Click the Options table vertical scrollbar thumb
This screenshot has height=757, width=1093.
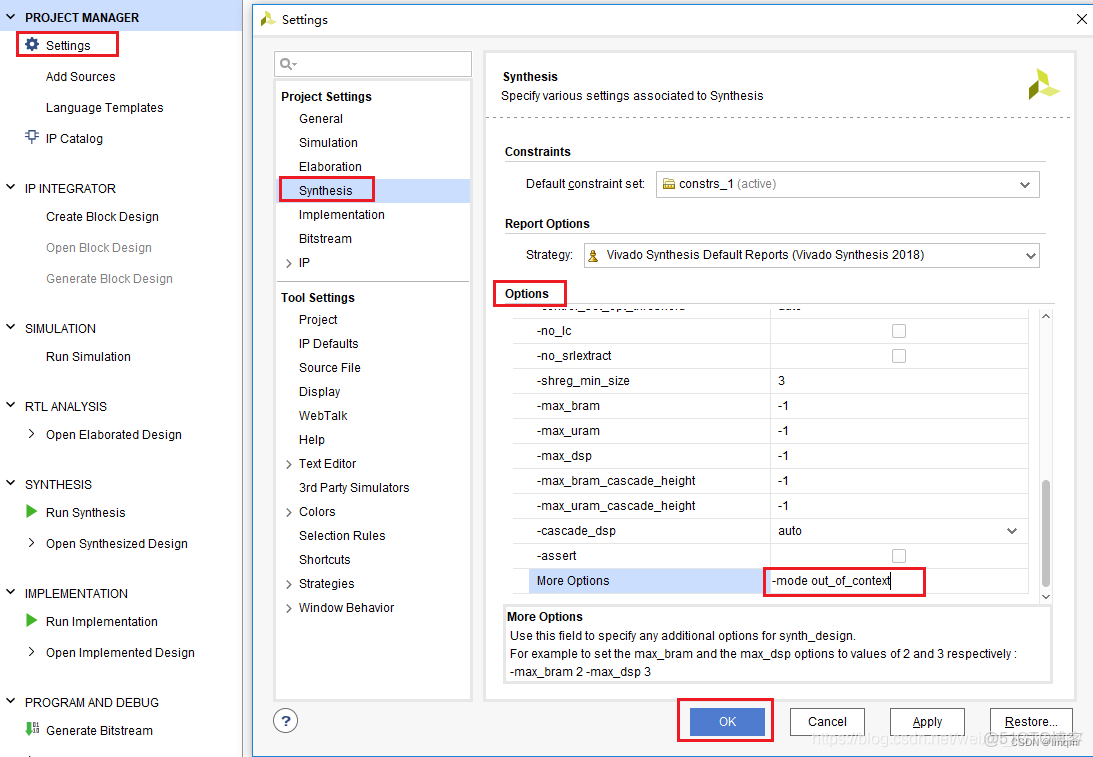coord(1046,533)
